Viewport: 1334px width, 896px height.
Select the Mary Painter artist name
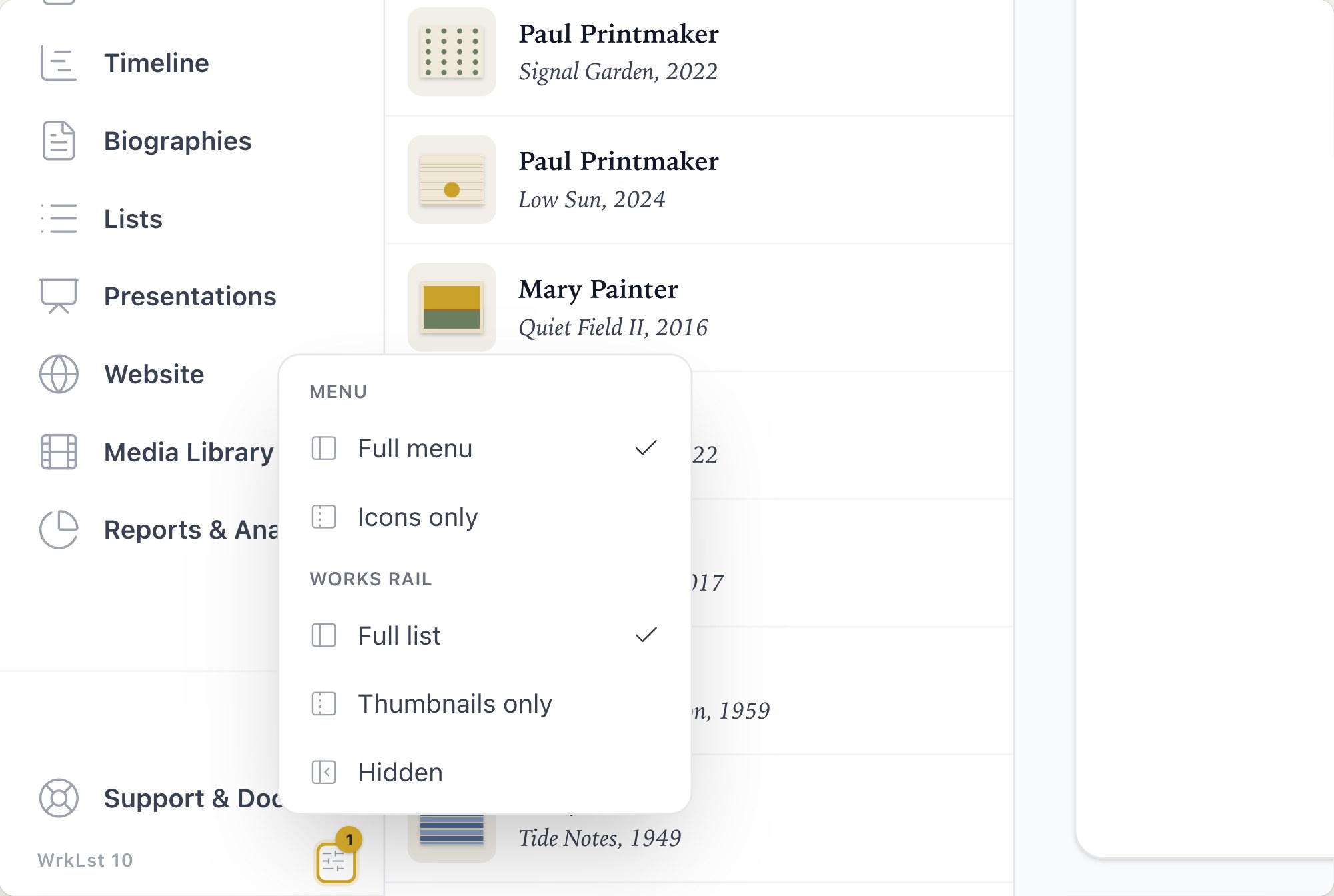click(x=598, y=289)
